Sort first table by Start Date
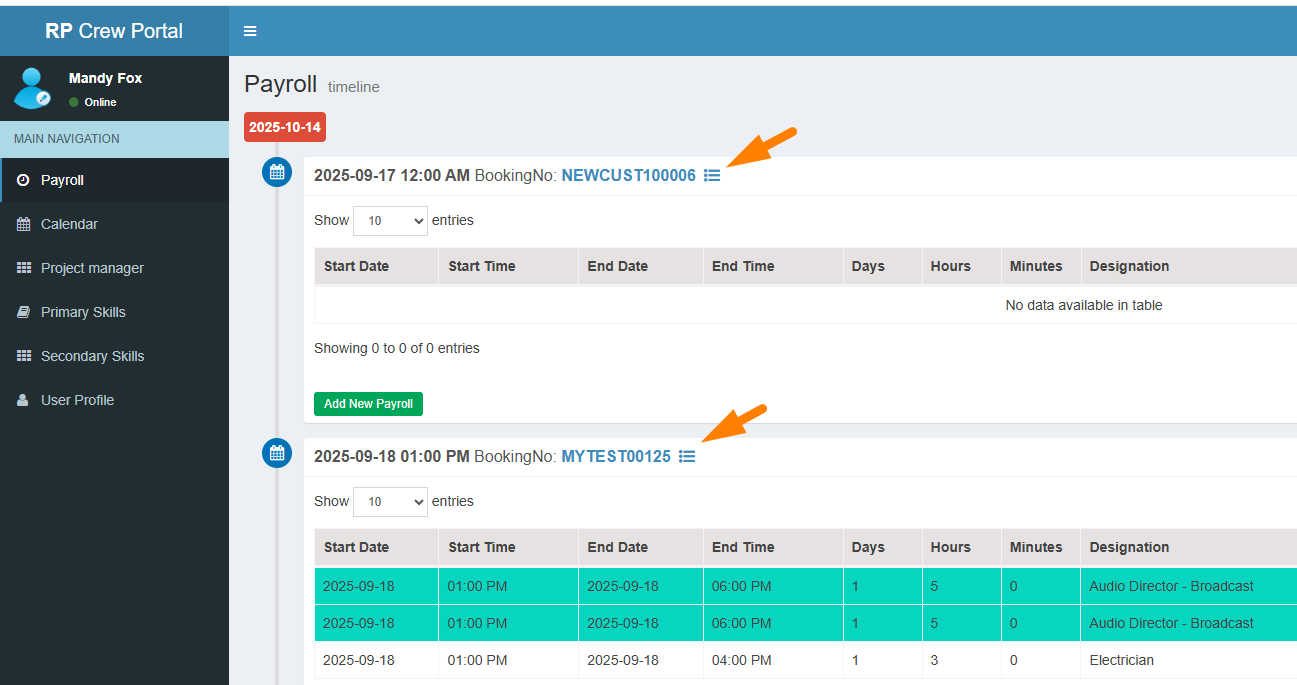The height and width of the screenshot is (685, 1297). 376,266
